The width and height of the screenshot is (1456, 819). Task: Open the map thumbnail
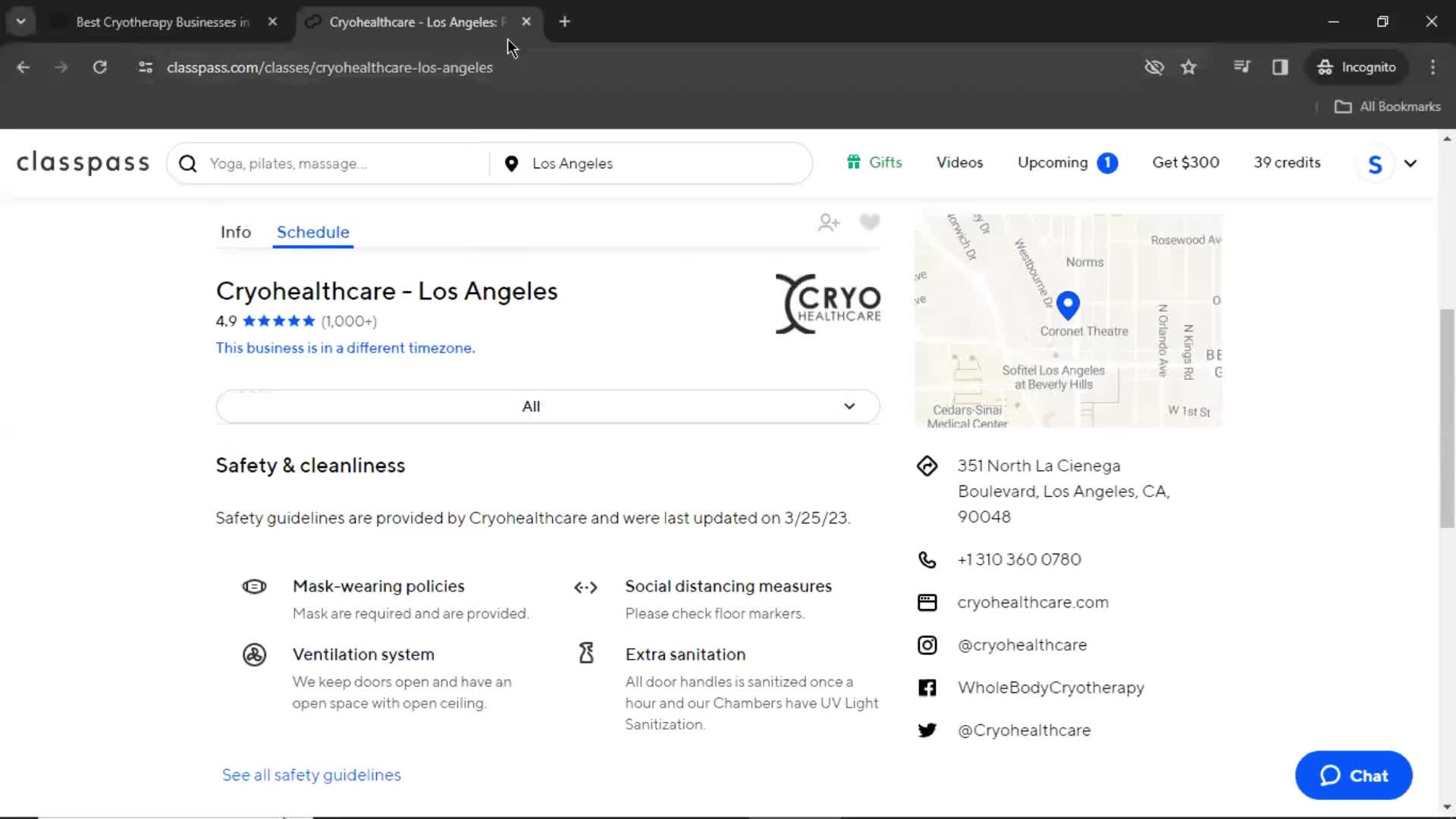(x=1068, y=320)
